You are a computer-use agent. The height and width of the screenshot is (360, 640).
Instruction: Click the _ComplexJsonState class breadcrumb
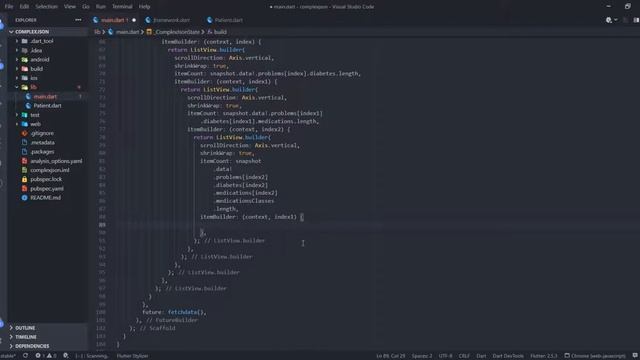click(177, 32)
